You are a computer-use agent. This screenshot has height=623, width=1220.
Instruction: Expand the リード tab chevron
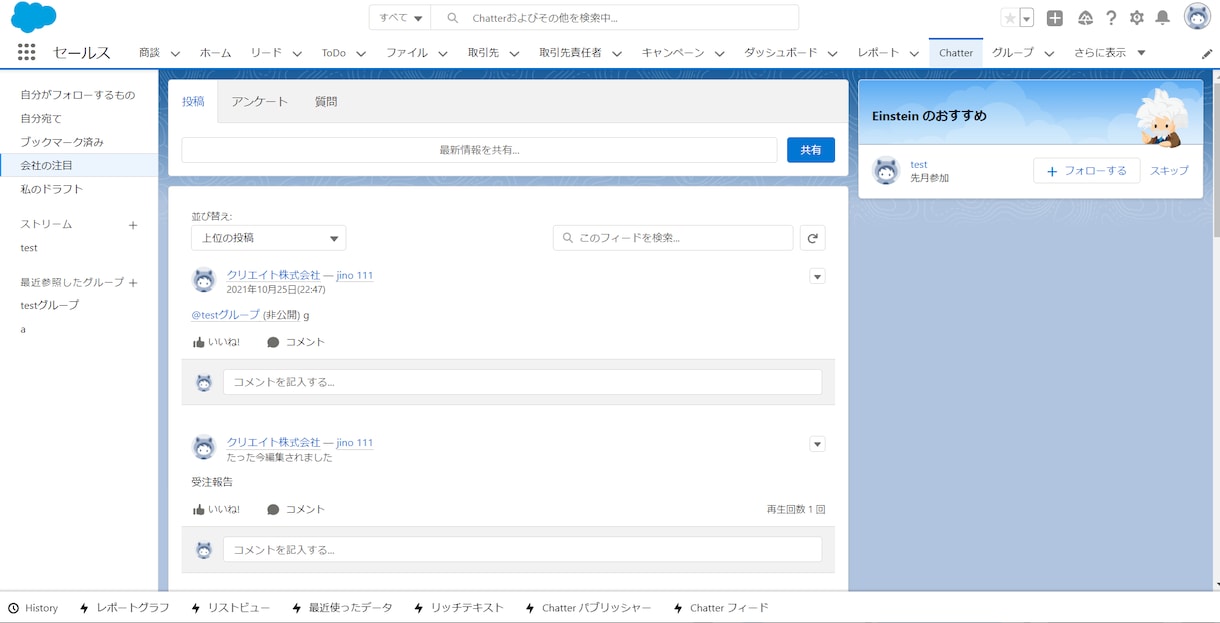[x=297, y=54]
